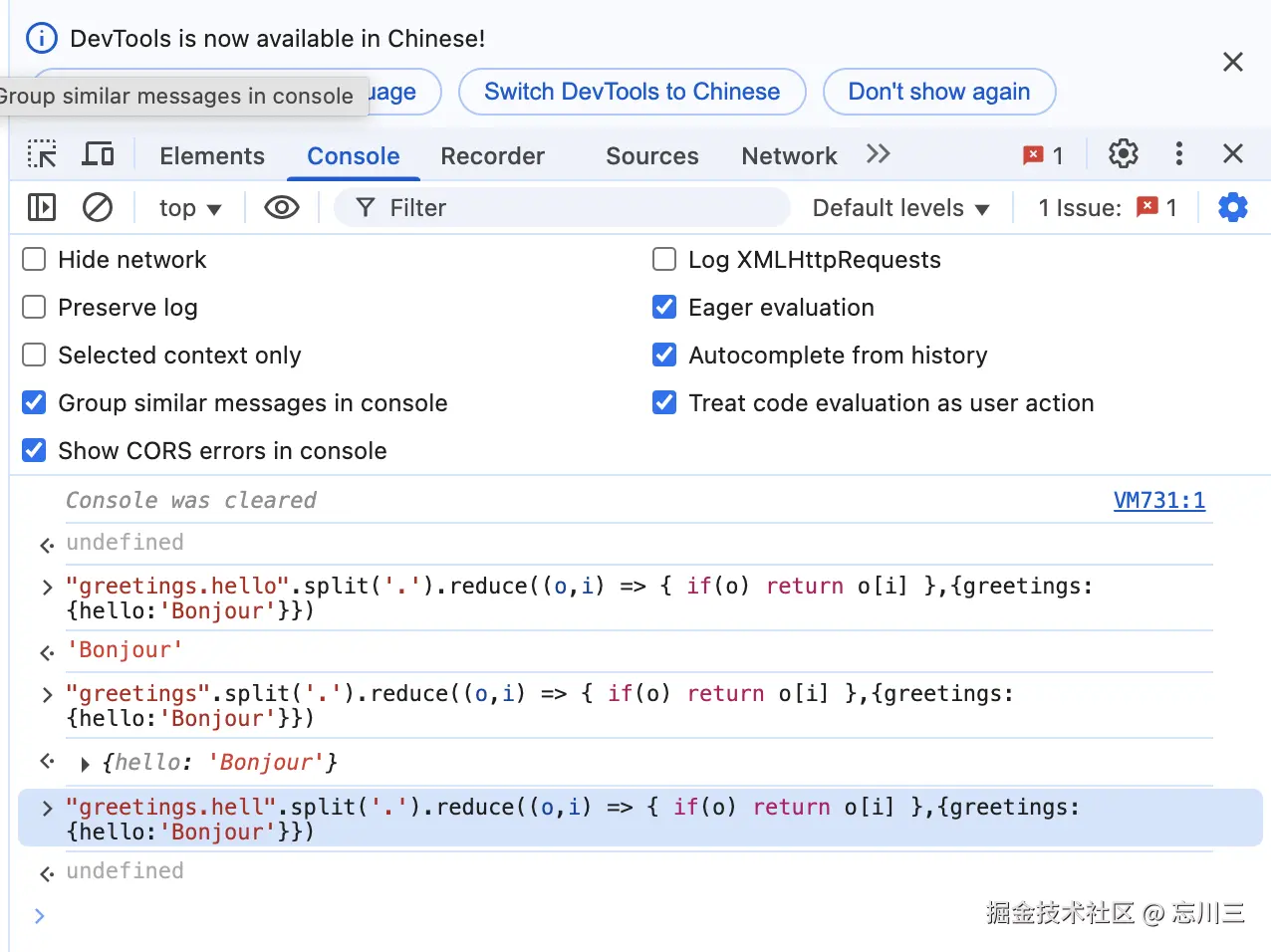Click the 'Bonjour' result output
The width and height of the screenshot is (1271, 952).
[x=125, y=650]
